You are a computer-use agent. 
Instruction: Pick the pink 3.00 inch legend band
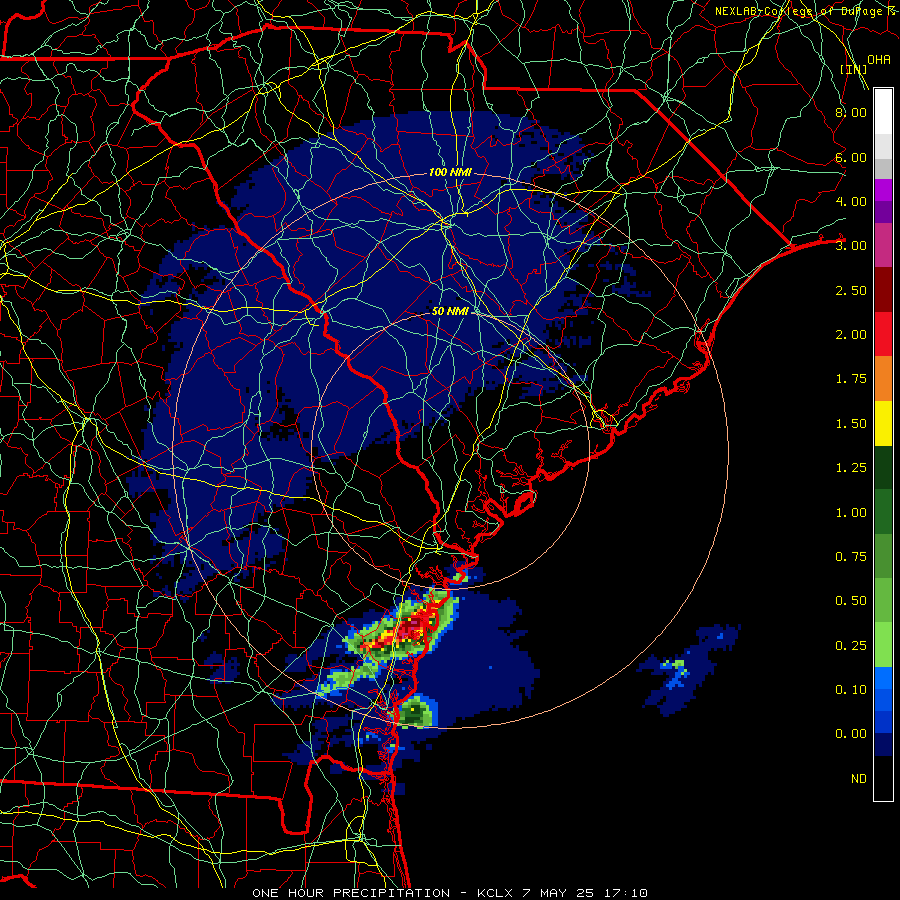tap(883, 245)
